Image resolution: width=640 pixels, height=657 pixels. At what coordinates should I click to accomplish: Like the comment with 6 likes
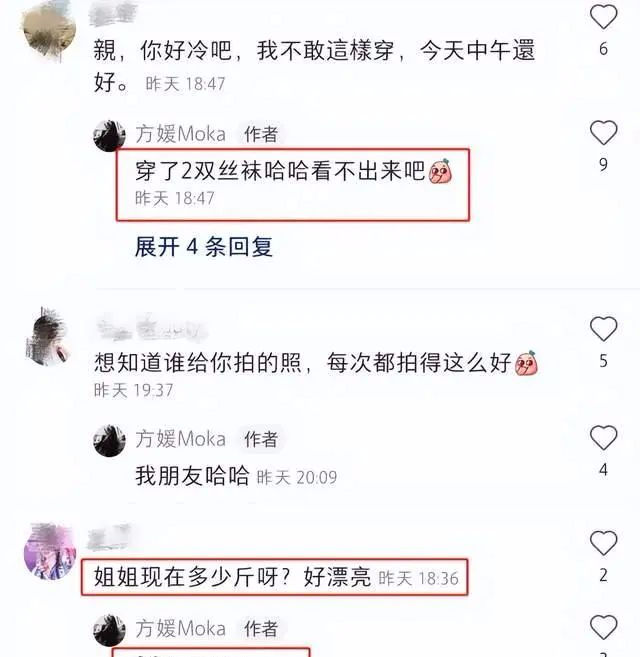pos(604,17)
